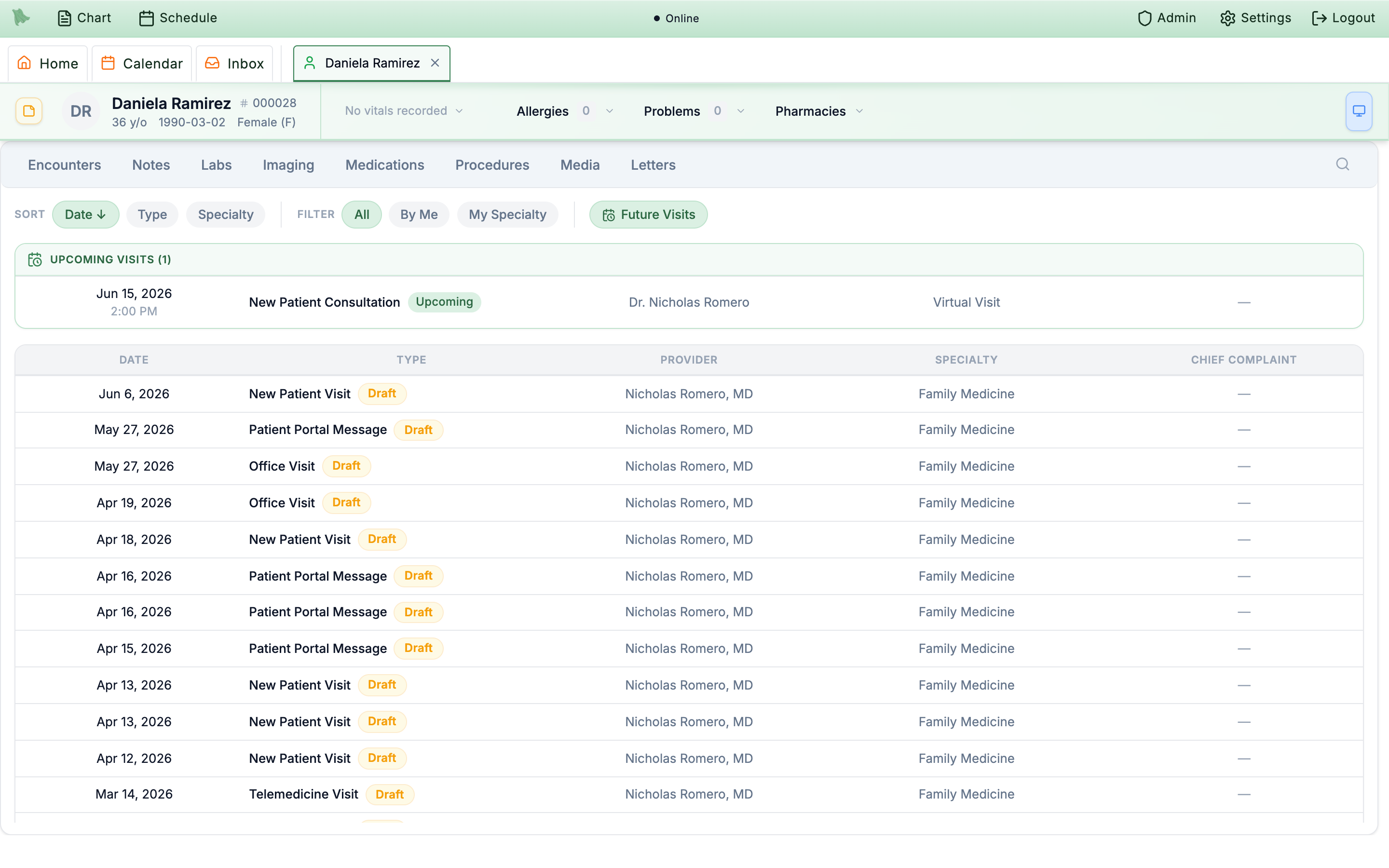Open the Schedule menu item
The width and height of the screenshot is (1389, 868).
pos(178,18)
